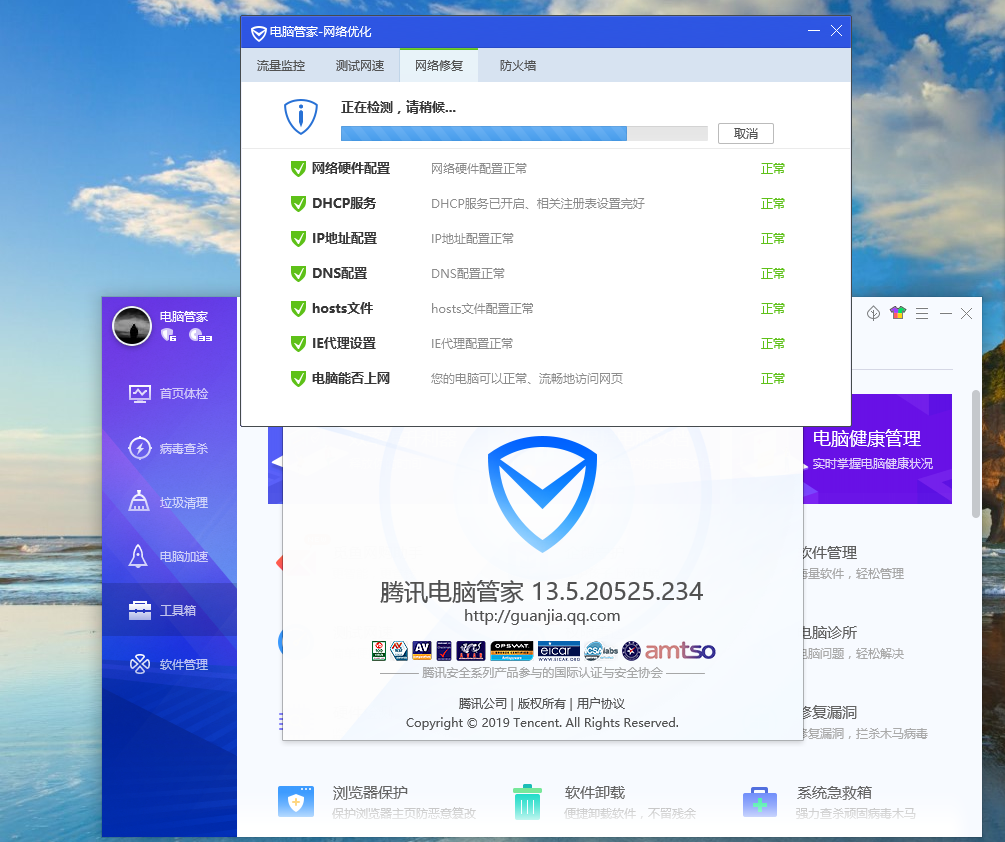Open the main window hamburger menu

922,313
